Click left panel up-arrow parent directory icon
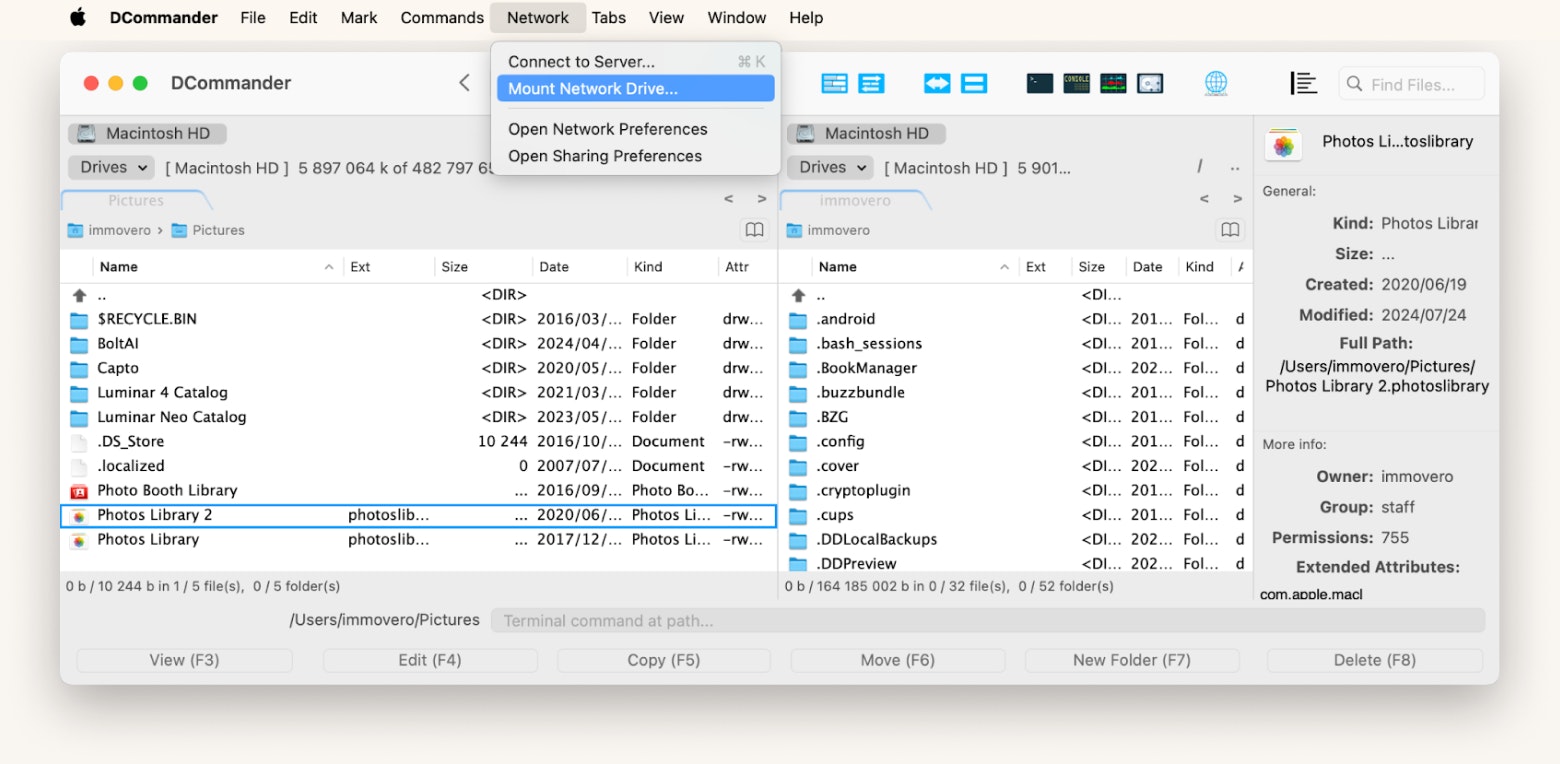Viewport: 1560px width, 764px height. (x=79, y=295)
